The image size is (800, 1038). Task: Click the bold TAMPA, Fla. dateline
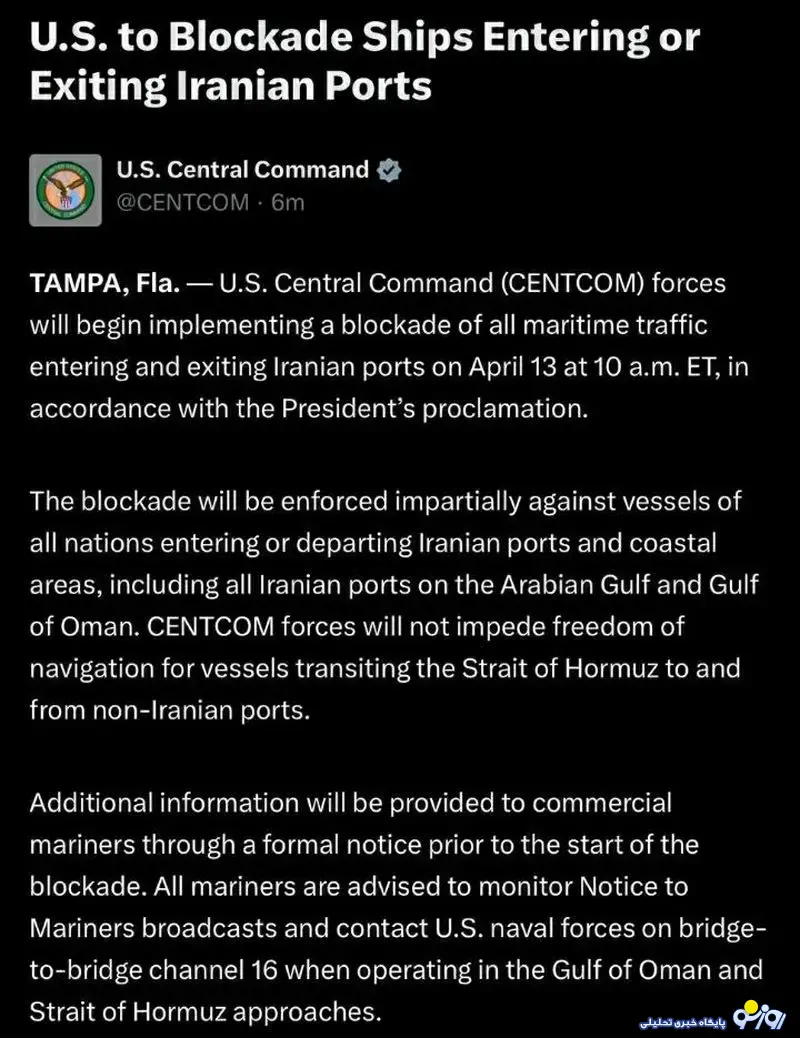point(105,284)
